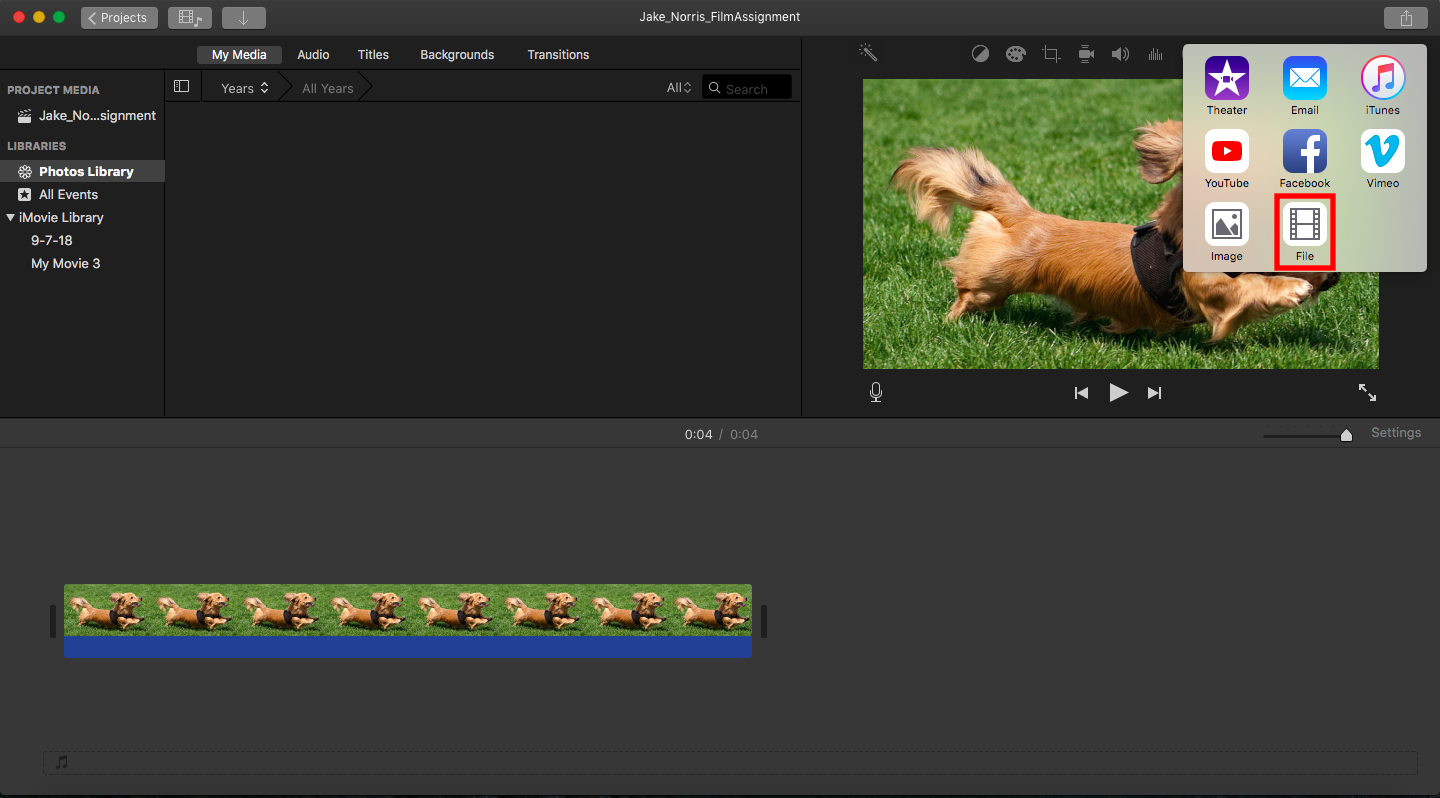
Task: Toggle fullscreen playback of the viewer
Action: point(1367,393)
